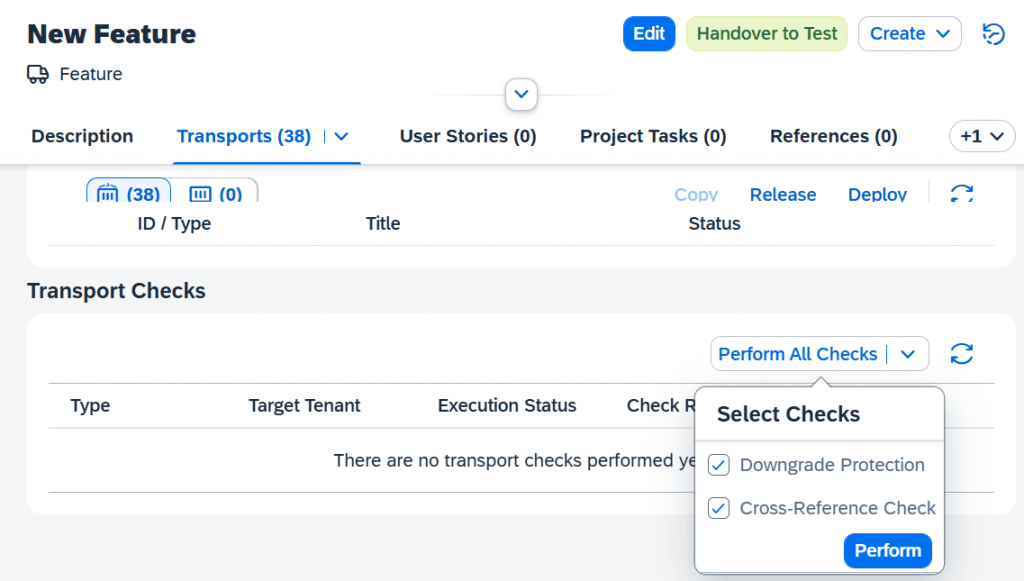The image size is (1024, 581).
Task: Toggle the Cross-Reference Check checkbox
Action: pyautogui.click(x=718, y=508)
